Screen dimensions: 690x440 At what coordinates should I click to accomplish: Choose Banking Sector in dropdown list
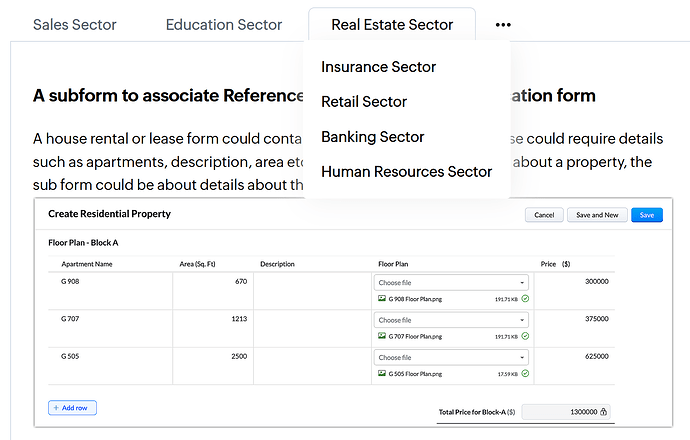point(372,137)
